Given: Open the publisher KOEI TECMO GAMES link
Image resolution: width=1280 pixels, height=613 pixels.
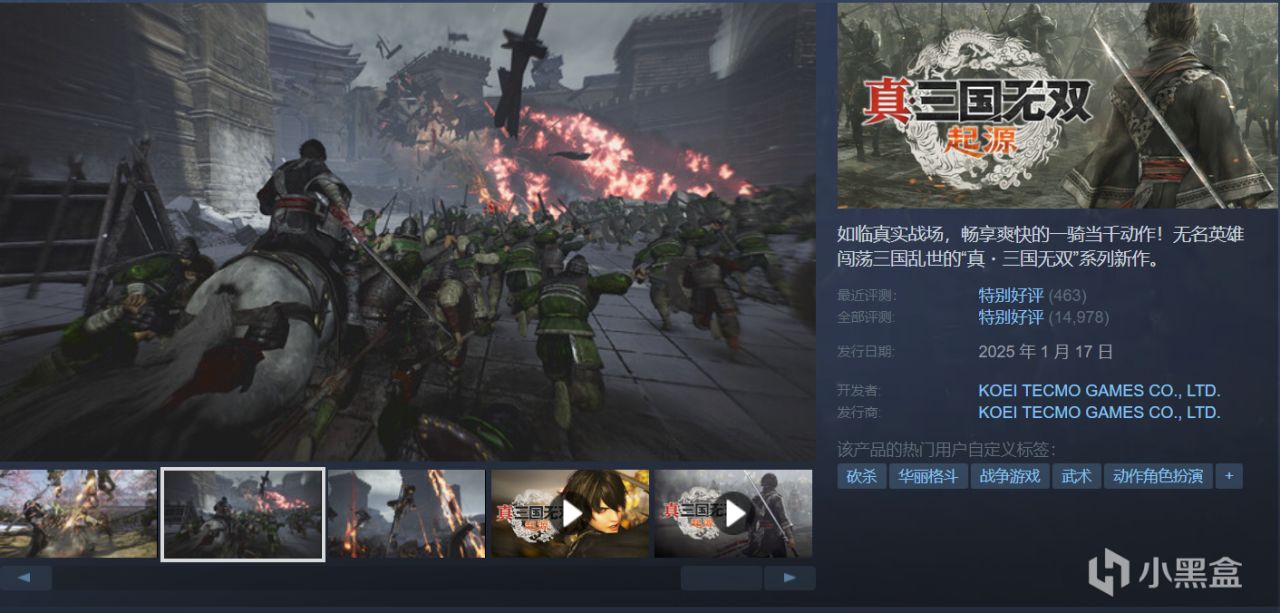Looking at the screenshot, I should [1099, 412].
